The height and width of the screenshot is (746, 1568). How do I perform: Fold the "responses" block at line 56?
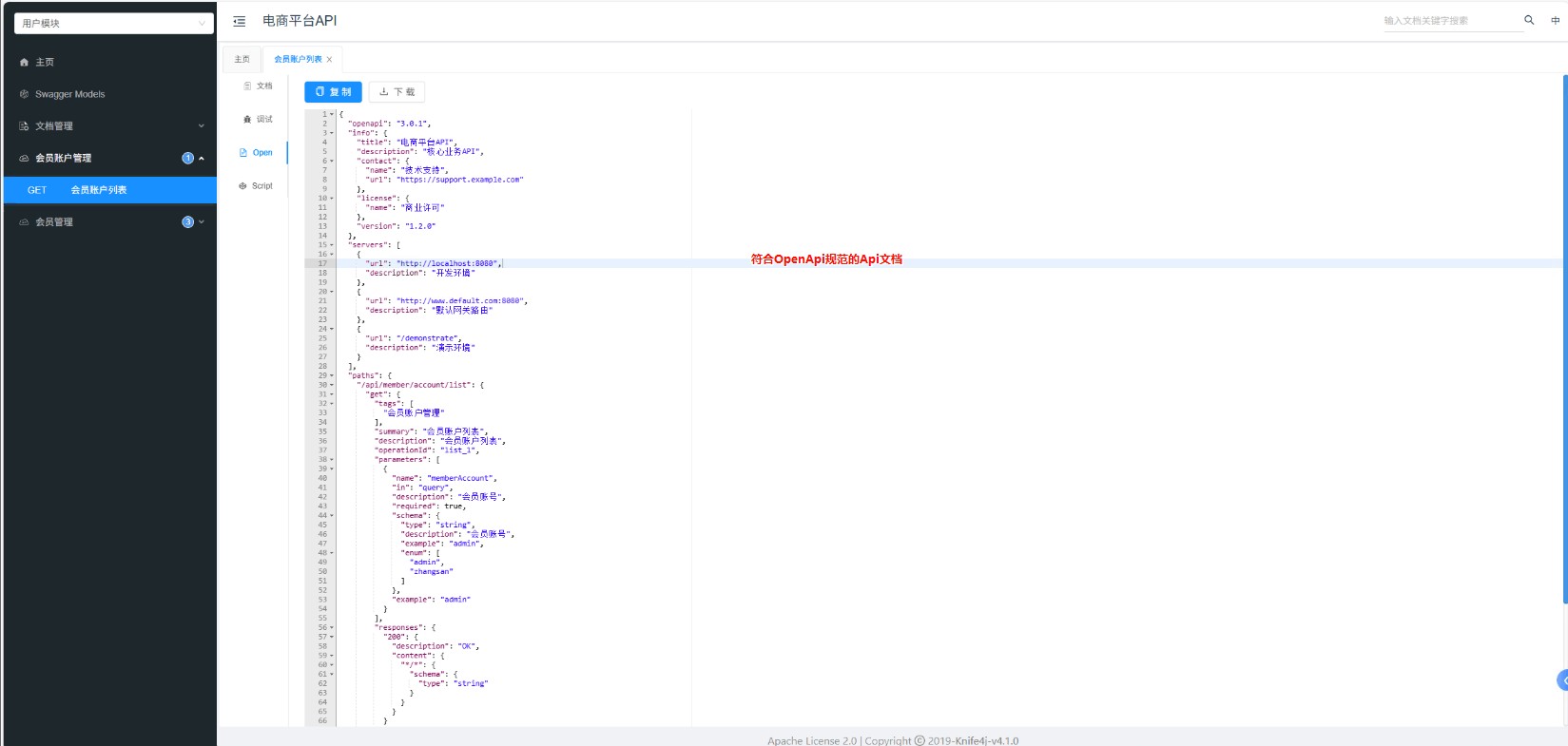(x=332, y=627)
